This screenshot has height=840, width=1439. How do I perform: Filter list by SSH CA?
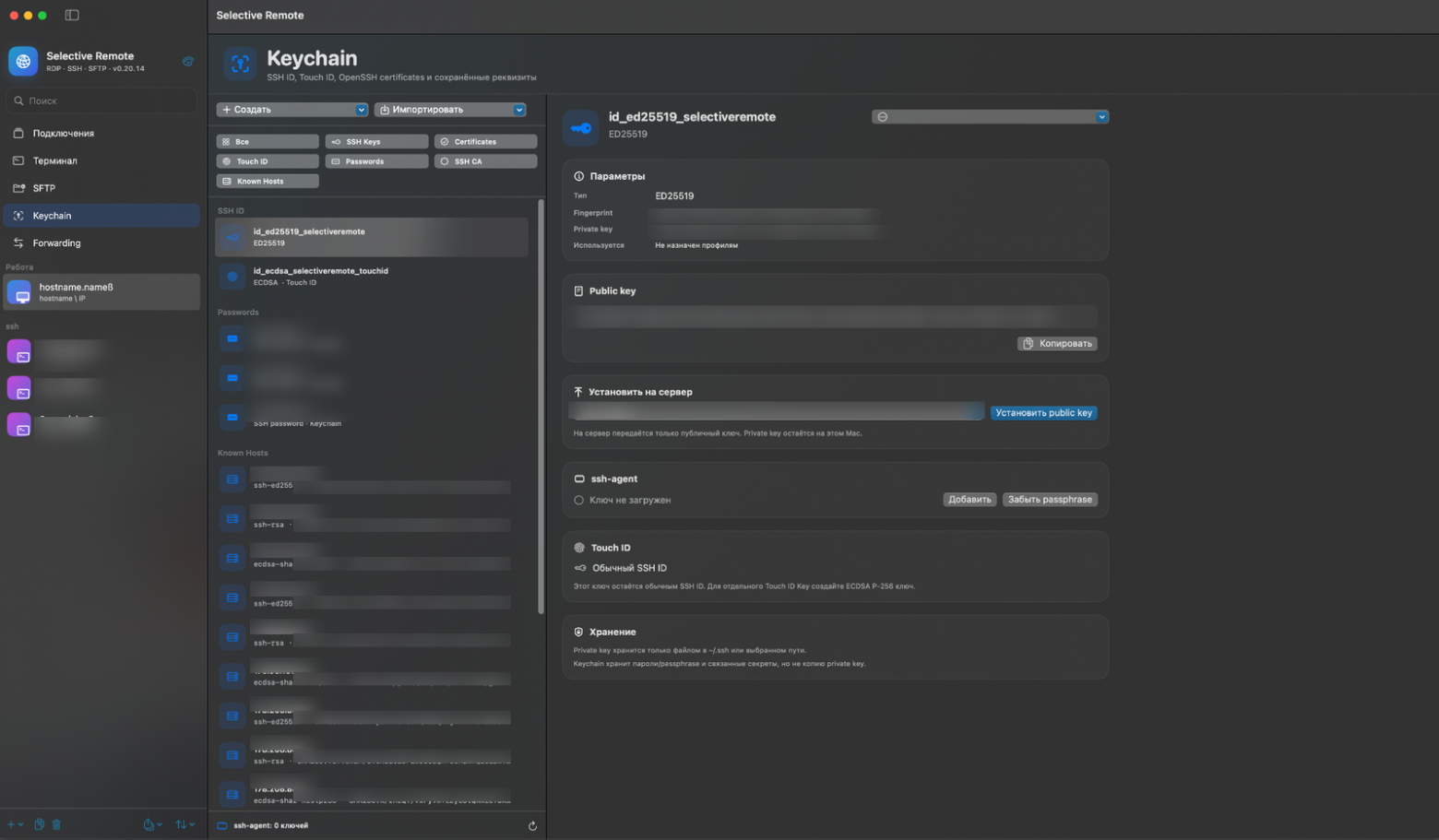485,161
